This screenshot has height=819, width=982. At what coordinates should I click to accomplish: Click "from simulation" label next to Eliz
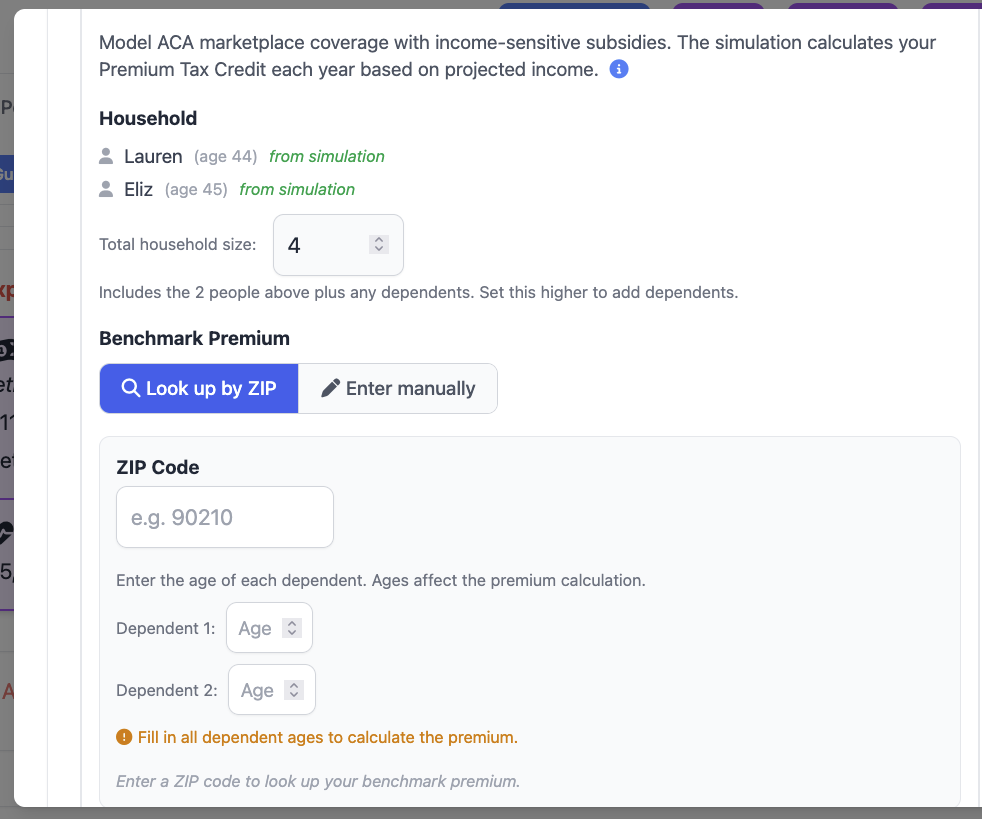click(x=297, y=189)
